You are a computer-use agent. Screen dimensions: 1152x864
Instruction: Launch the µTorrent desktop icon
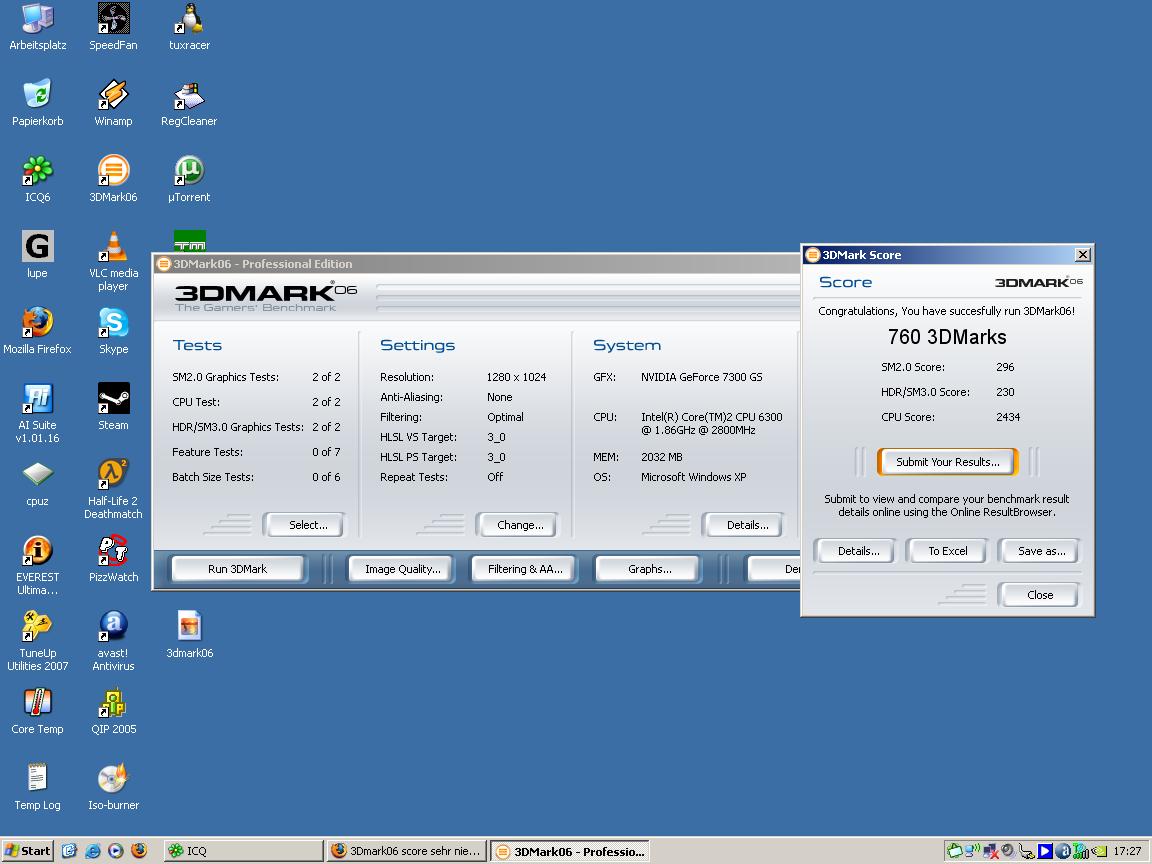tap(189, 179)
